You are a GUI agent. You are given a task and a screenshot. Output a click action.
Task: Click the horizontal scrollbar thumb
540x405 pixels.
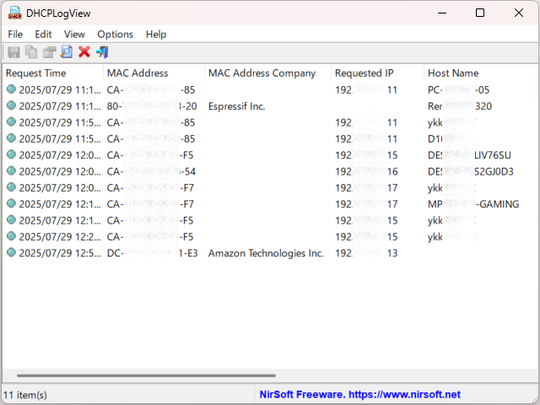(x=146, y=375)
